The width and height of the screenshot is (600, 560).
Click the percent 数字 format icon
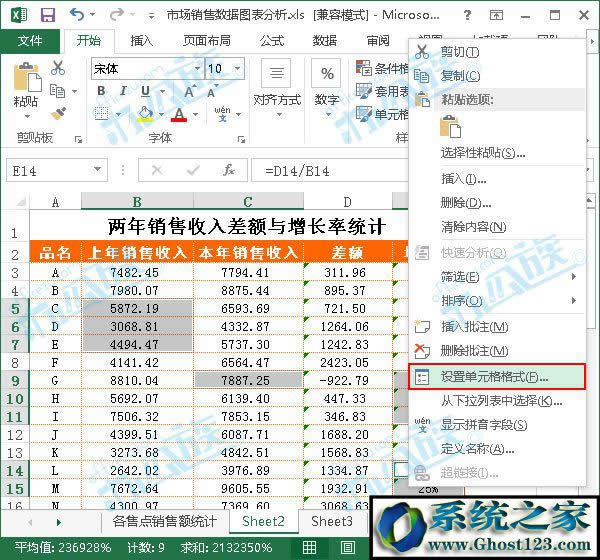point(327,75)
